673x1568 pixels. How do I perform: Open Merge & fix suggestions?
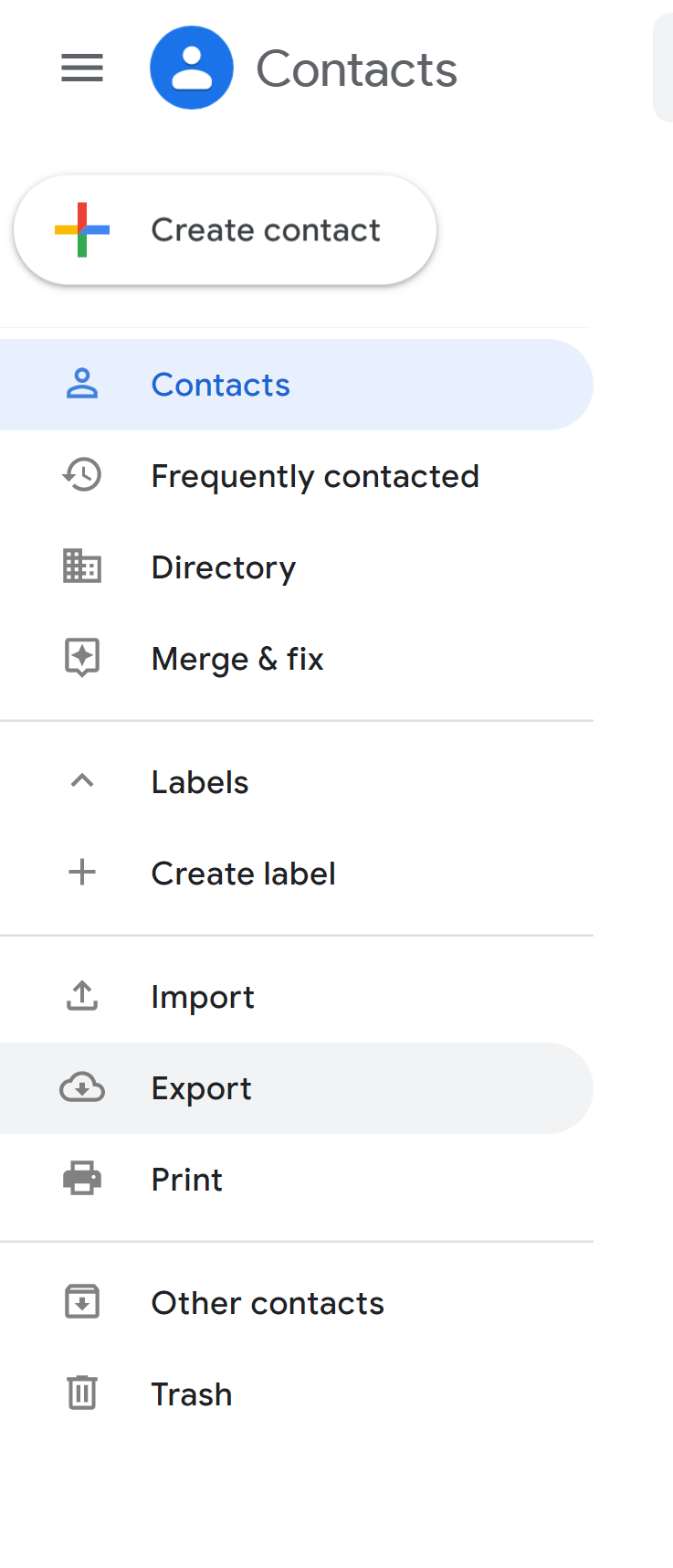[297, 659]
